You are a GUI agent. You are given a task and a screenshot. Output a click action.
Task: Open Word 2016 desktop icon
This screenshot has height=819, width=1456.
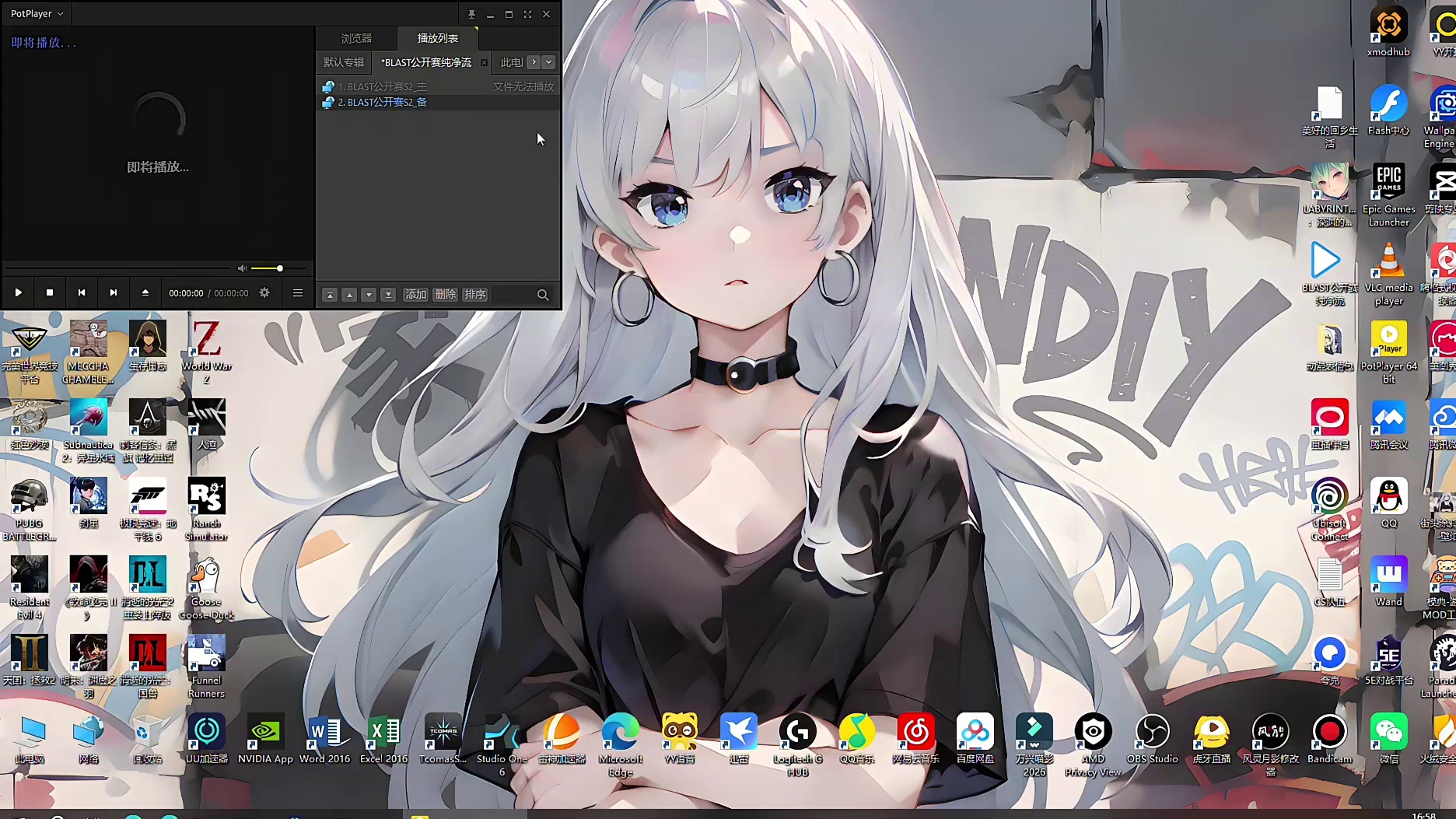(324, 739)
